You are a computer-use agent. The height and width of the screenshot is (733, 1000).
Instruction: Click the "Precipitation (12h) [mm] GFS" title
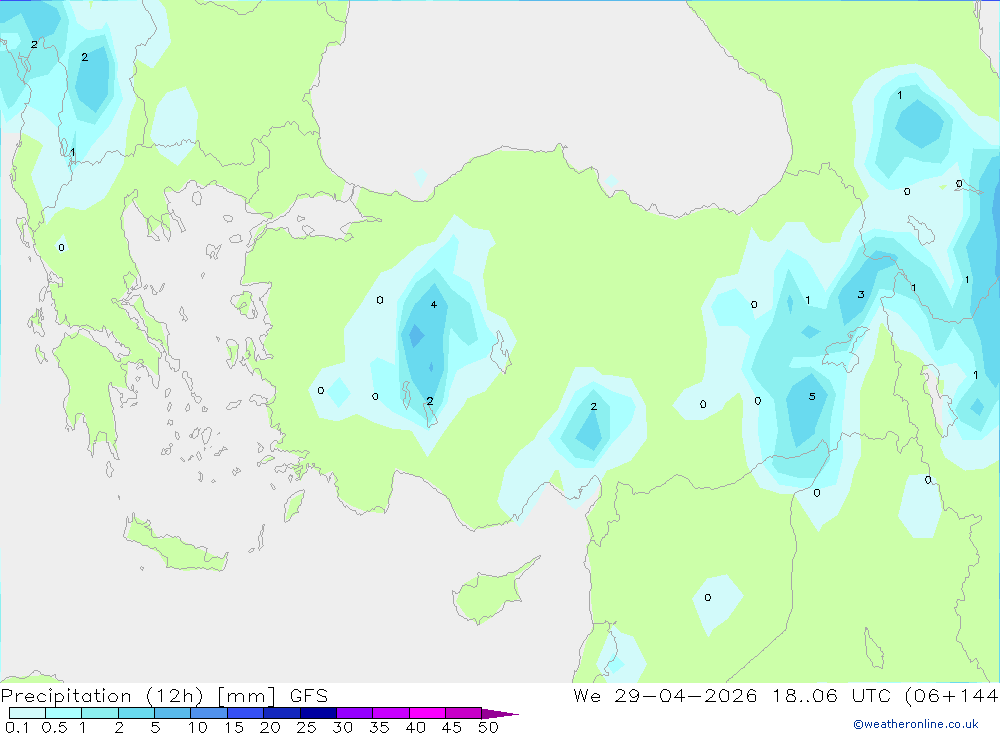pyautogui.click(x=164, y=696)
